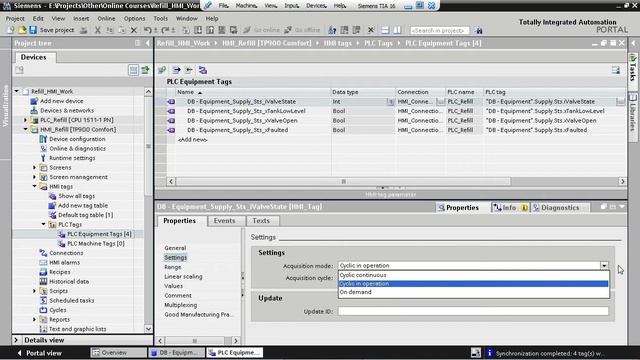
Task: Click the New project toolbar icon
Action: (11, 30)
